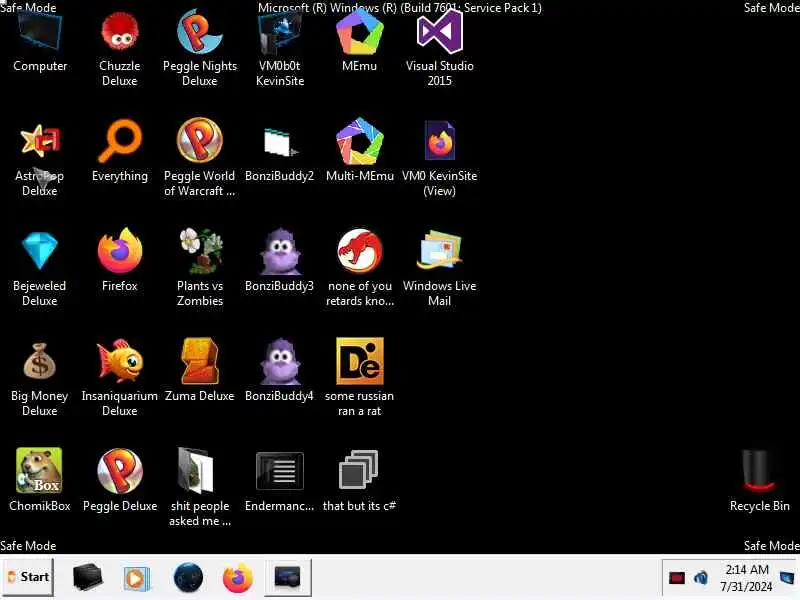Click the red tray notification icon
800x600 pixels.
[x=677, y=578]
